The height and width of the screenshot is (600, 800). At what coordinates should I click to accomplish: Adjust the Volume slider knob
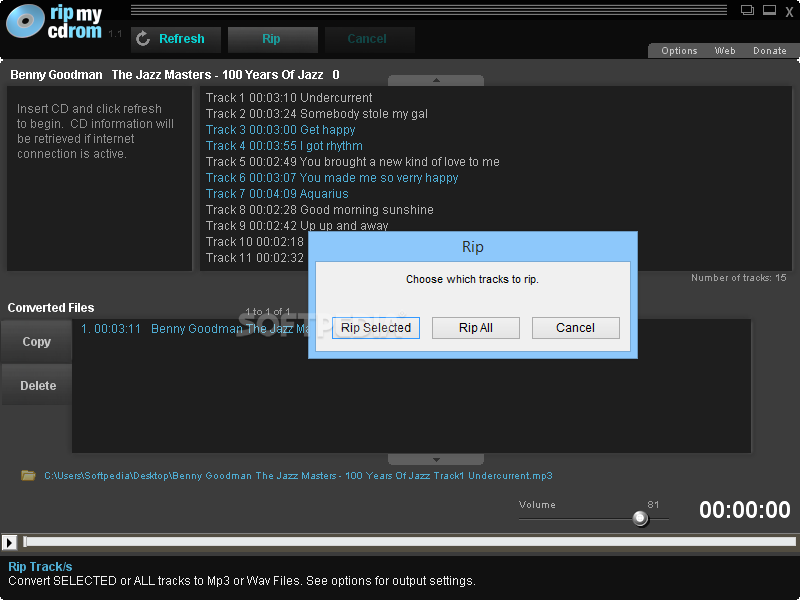(640, 519)
